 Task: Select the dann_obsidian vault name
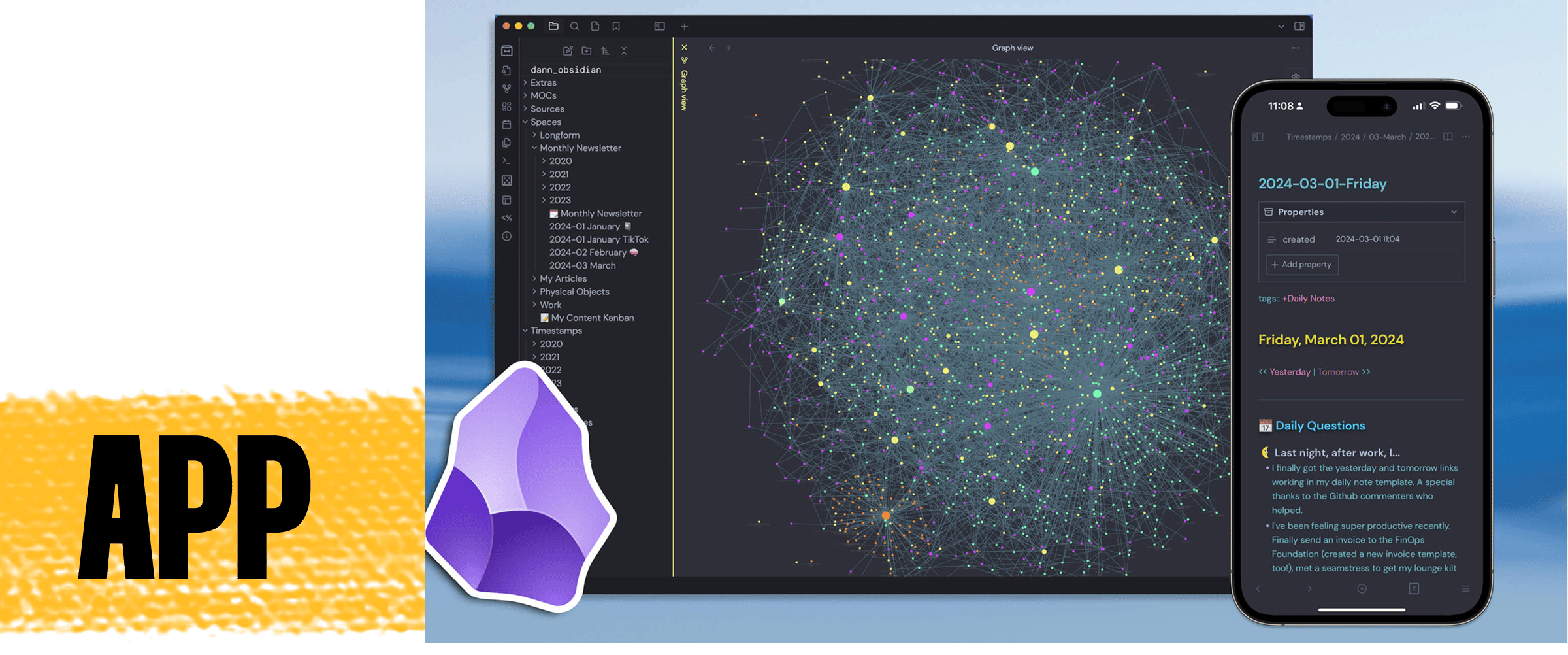(566, 70)
